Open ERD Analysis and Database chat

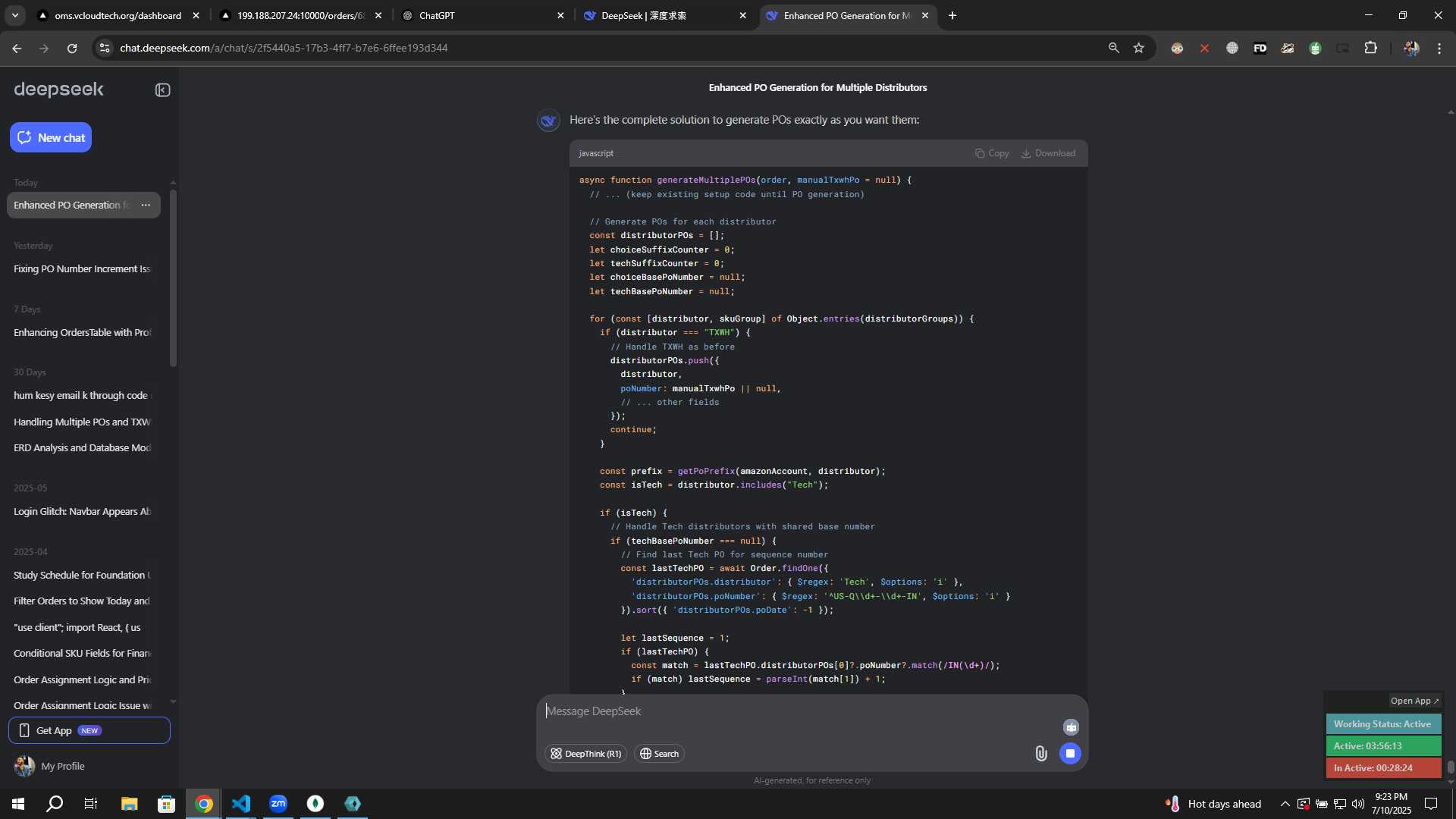pyautogui.click(x=82, y=447)
